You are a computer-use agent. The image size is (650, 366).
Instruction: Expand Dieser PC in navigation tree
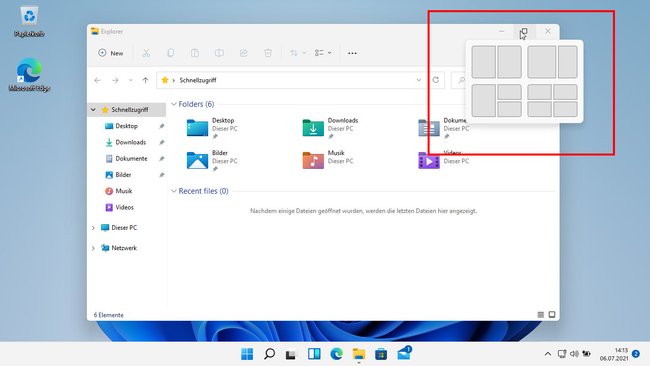93,228
